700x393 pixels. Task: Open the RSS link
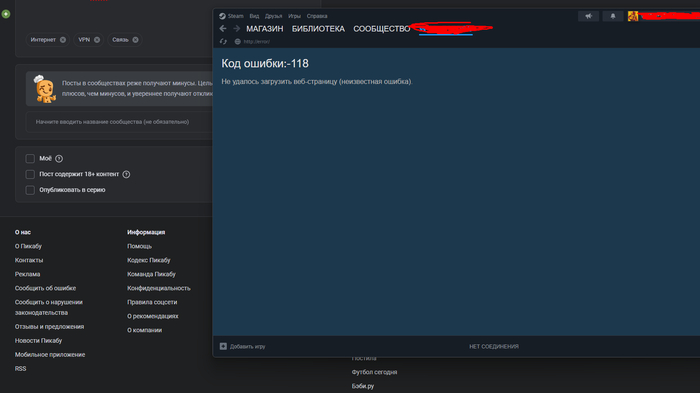(x=21, y=368)
